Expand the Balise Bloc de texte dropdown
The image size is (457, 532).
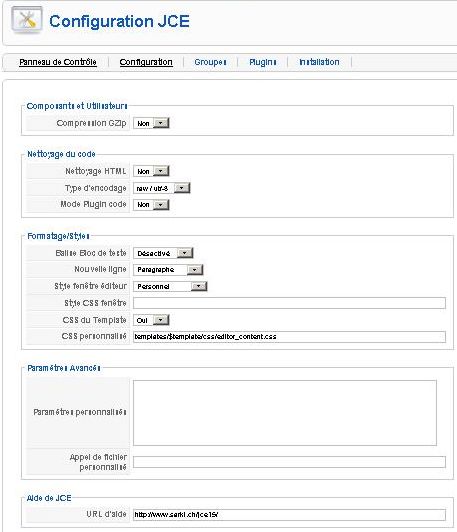pyautogui.click(x=163, y=253)
